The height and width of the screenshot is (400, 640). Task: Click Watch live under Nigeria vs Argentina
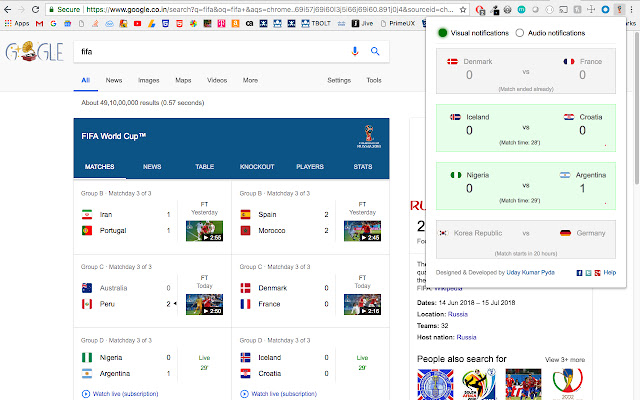tap(120, 394)
